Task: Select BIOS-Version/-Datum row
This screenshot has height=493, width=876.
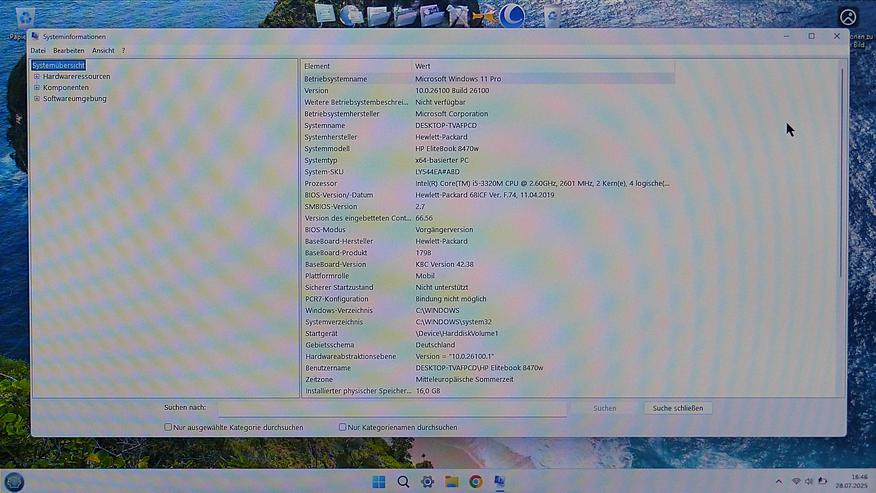Action: coord(488,195)
